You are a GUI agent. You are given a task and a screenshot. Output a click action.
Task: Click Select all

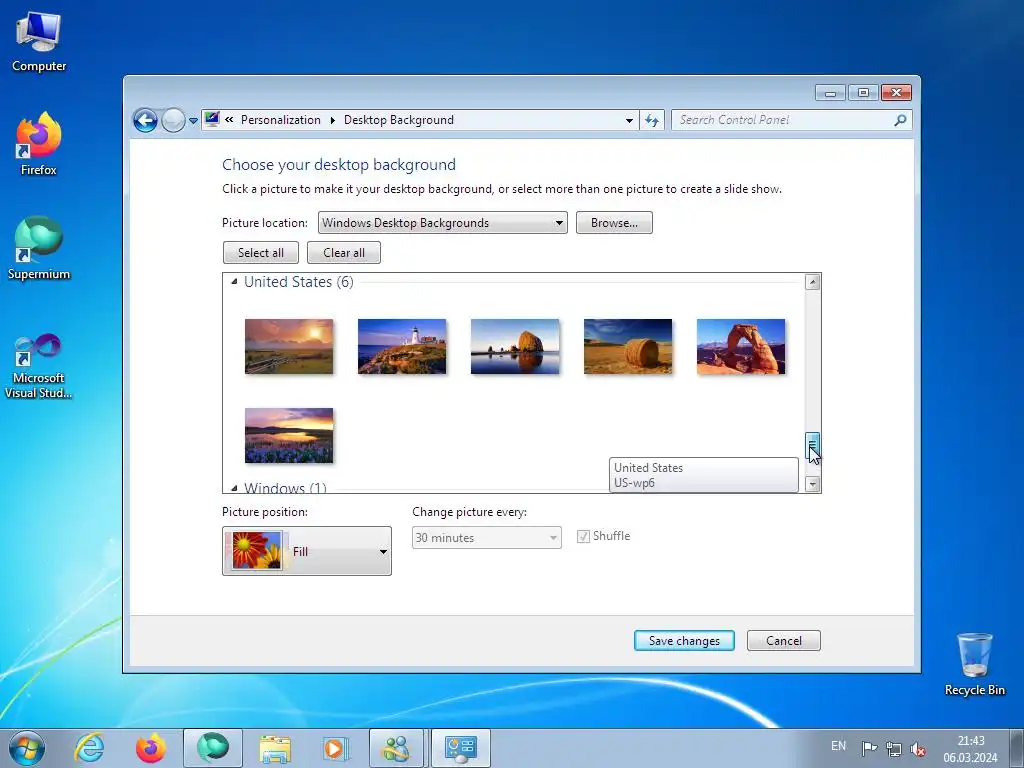click(261, 253)
